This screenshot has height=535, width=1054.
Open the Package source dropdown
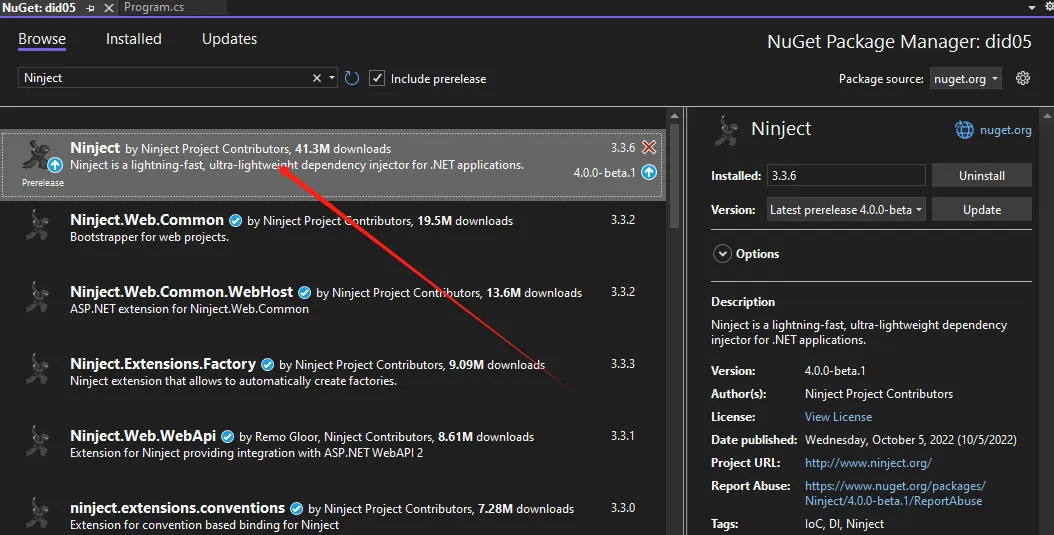click(966, 79)
